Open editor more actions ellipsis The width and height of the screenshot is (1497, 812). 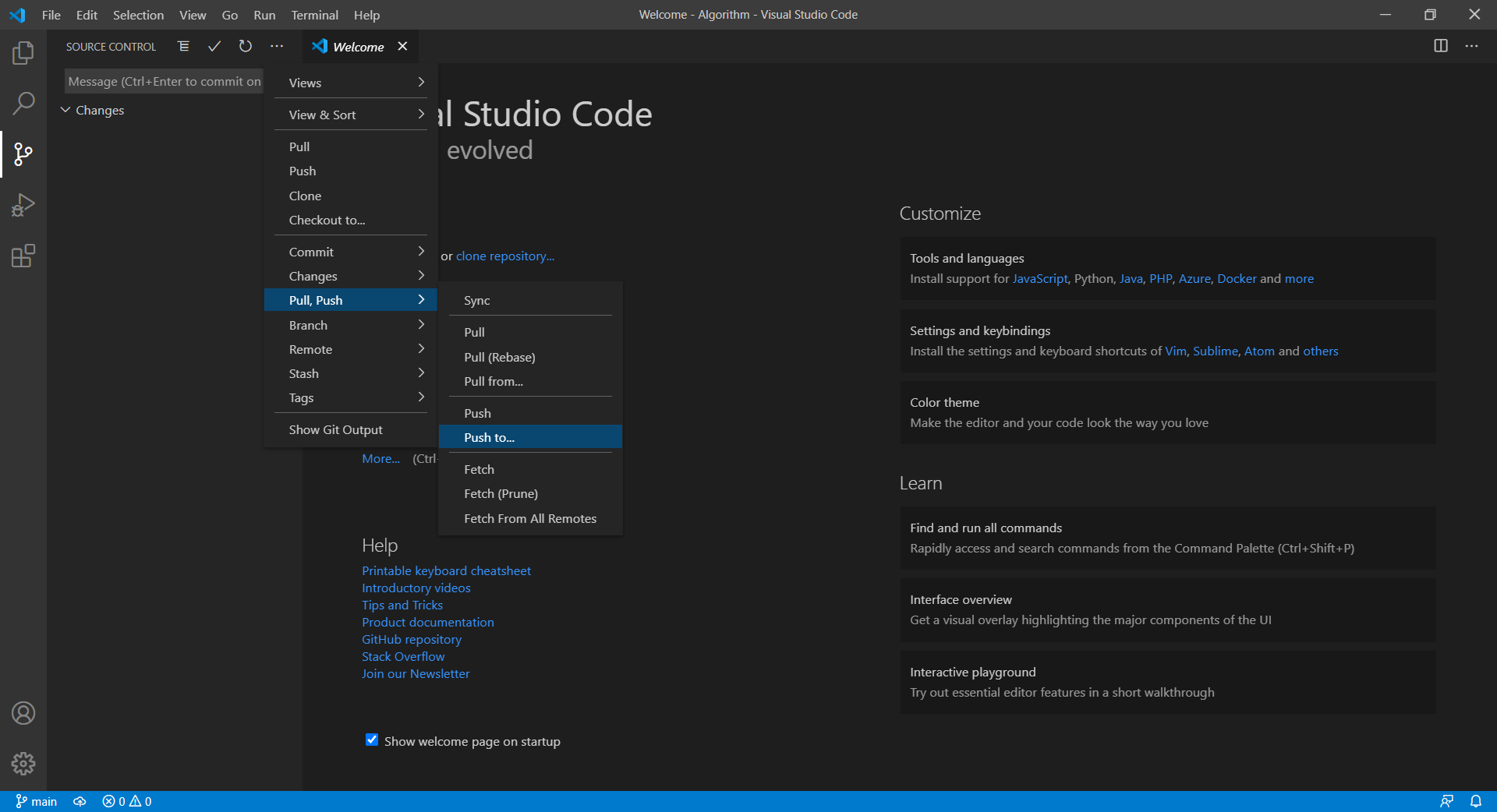tap(1471, 46)
